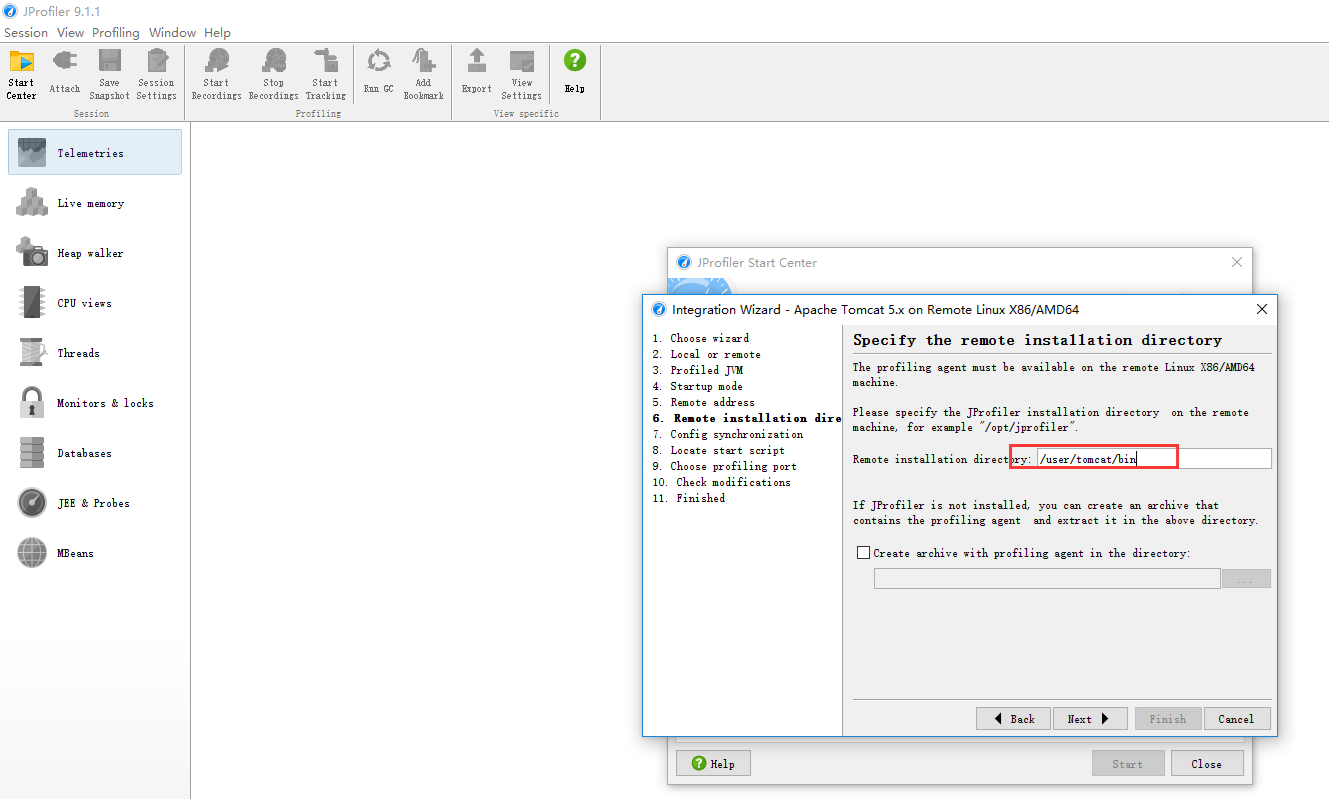Viewport: 1329px width, 799px height.
Task: Open Monitors & locks sidebar section
Action: pyautogui.click(x=95, y=402)
